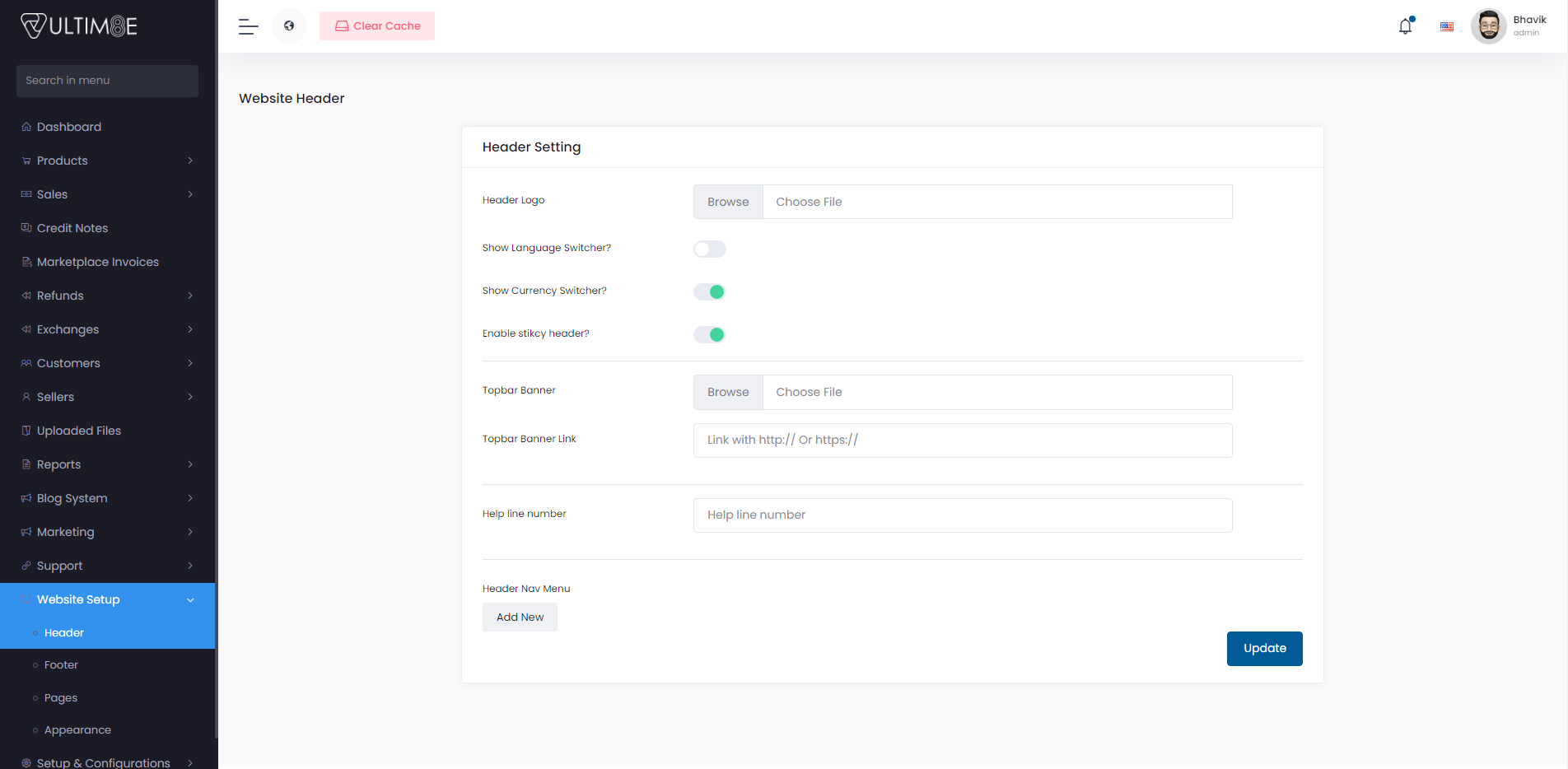Screen dimensions: 1568x769
Task: Click the Bhavik admin profile avatar
Action: 1488,26
